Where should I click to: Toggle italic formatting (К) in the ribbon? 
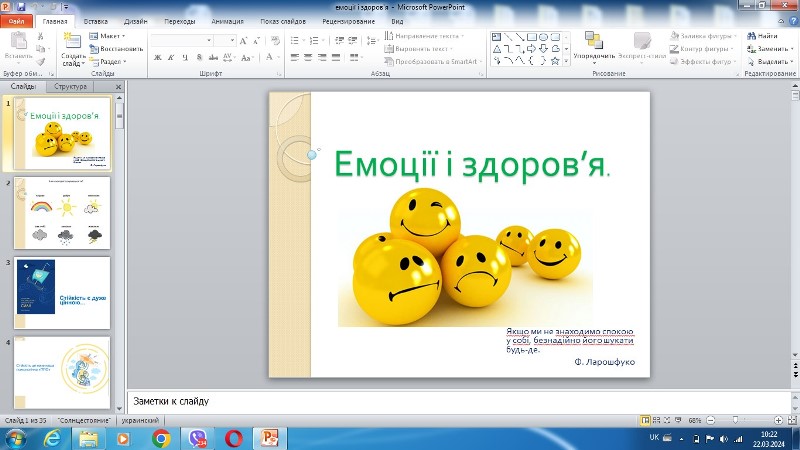(171, 58)
